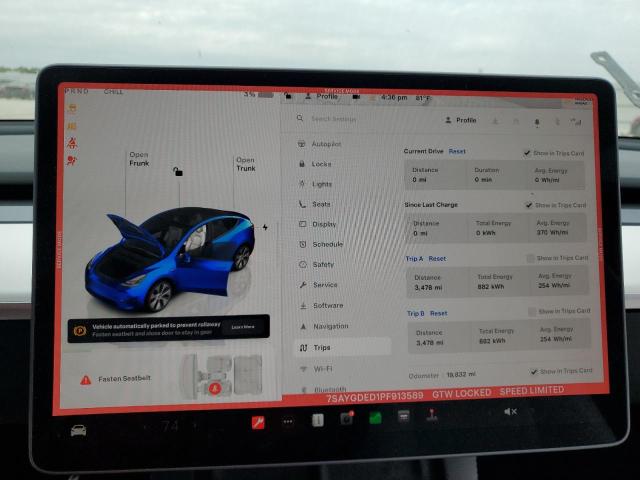Reset the Current Drive trip
640x480 pixels.
pyautogui.click(x=457, y=151)
